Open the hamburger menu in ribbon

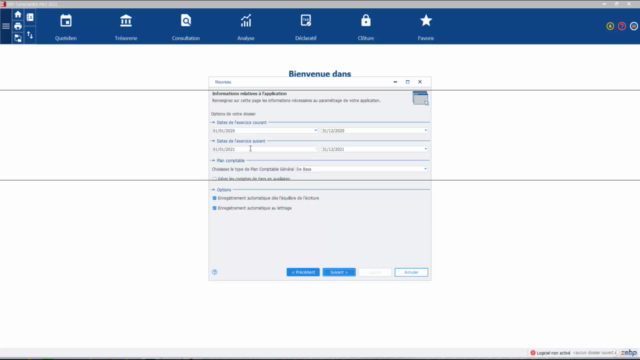tap(6, 26)
